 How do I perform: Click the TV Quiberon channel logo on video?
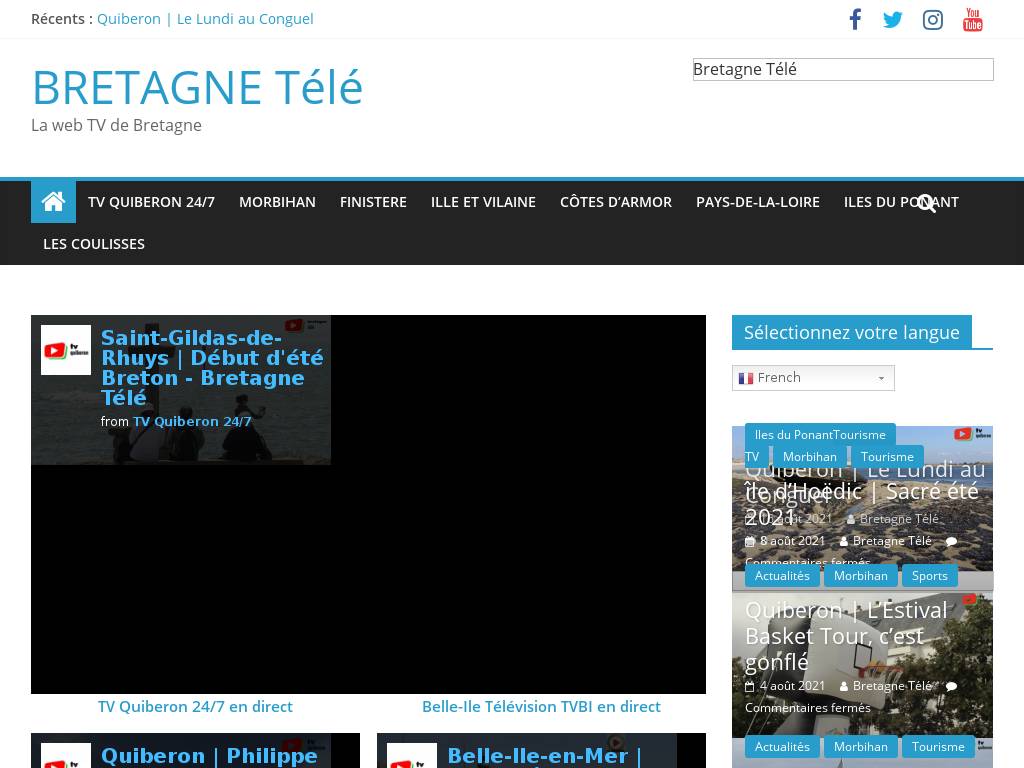[66, 350]
